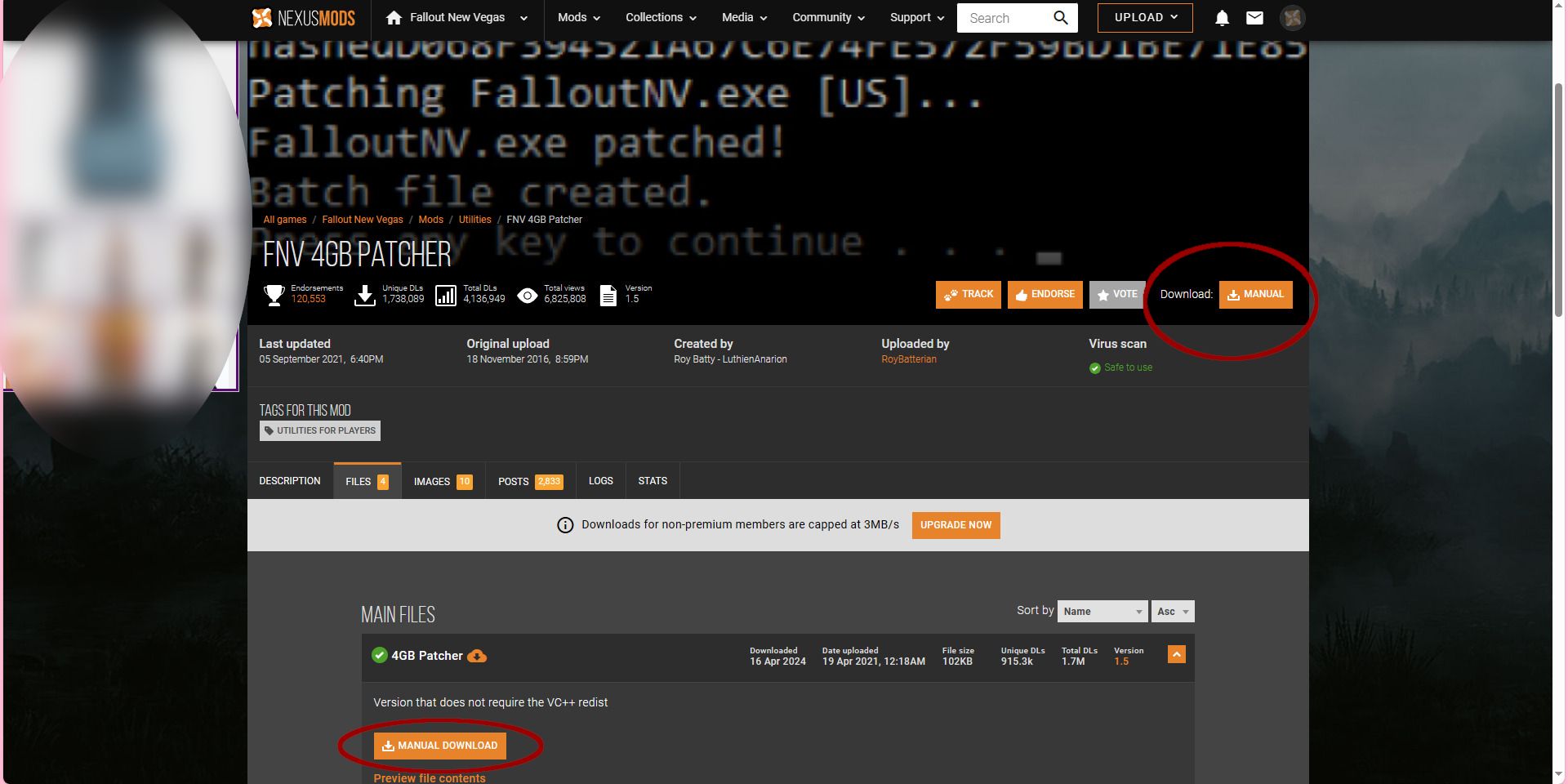The height and width of the screenshot is (784, 1568).
Task: Expand the Fallout New Vegas game dropdown
Action: 523,18
